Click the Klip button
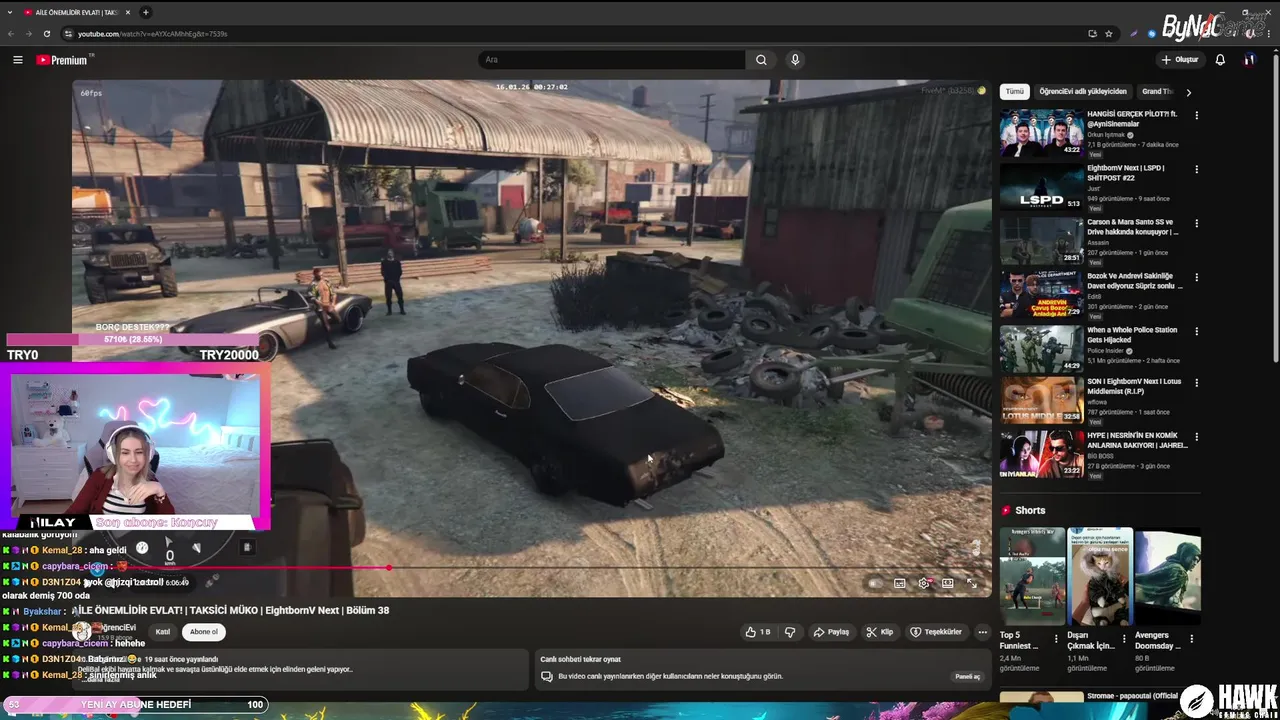 coord(880,632)
